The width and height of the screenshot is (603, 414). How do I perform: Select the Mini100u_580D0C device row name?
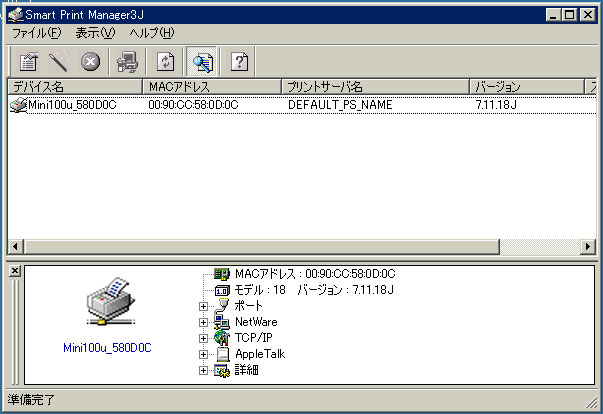[x=72, y=105]
